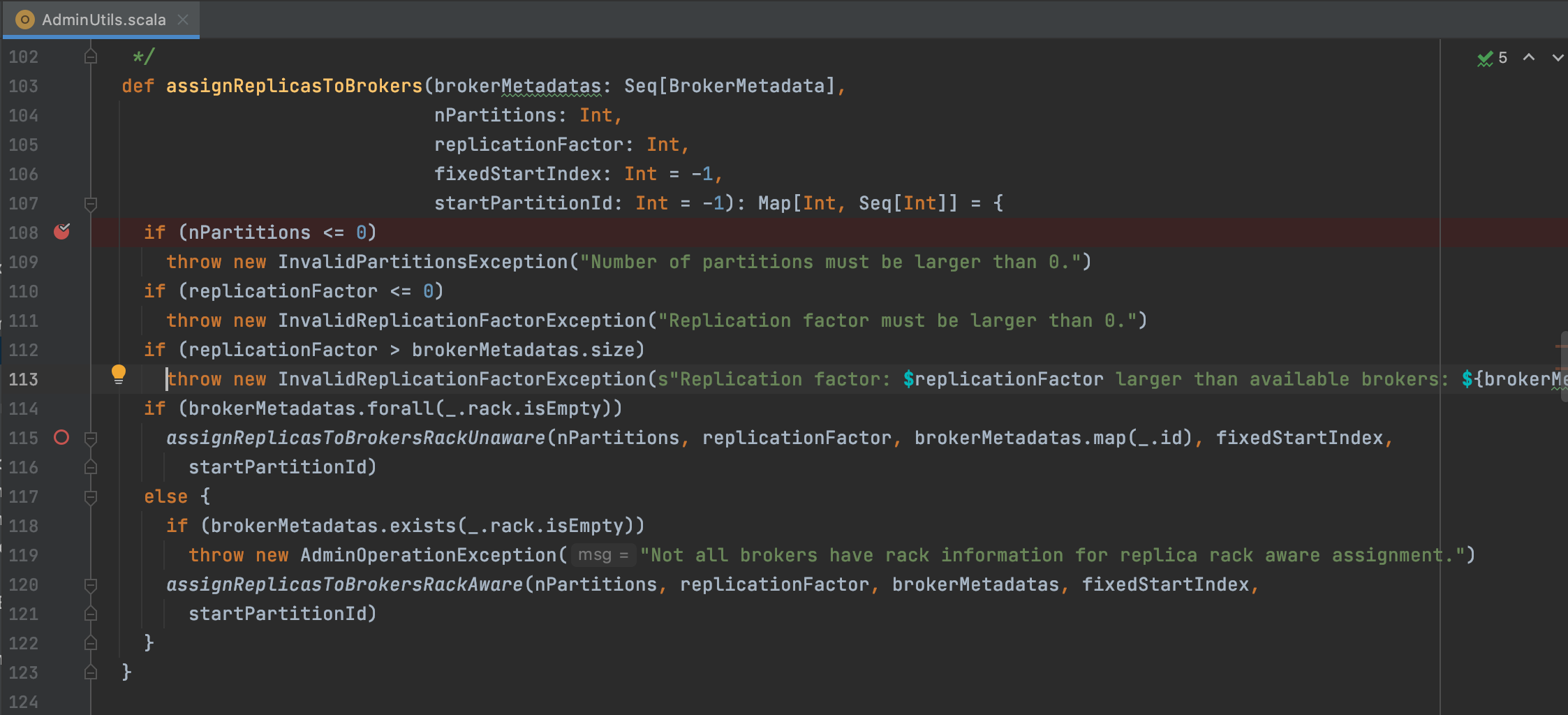Toggle the hollow breakpoint on line 115
The image size is (1568, 715).
click(61, 438)
